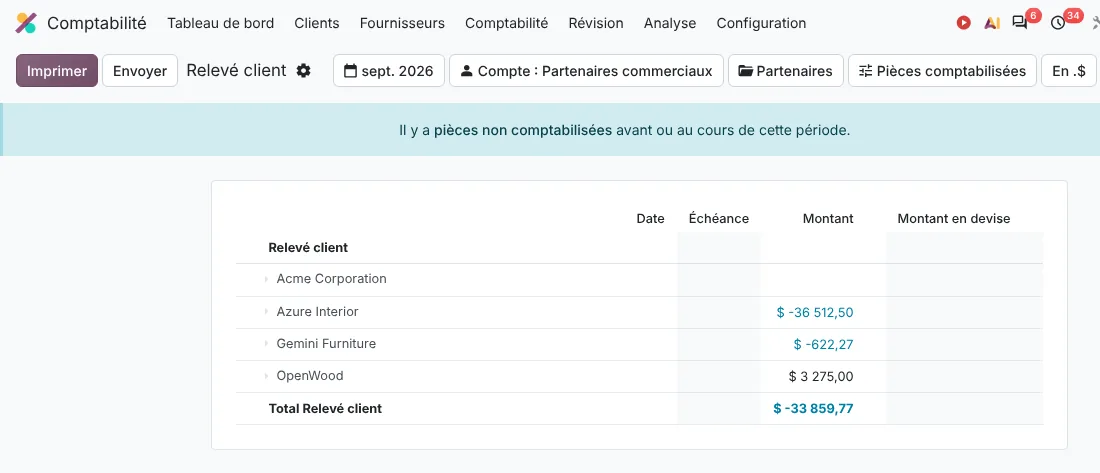Open the Odoo Comptabilité app logo
Screen dimensions: 1100x473
26,23
